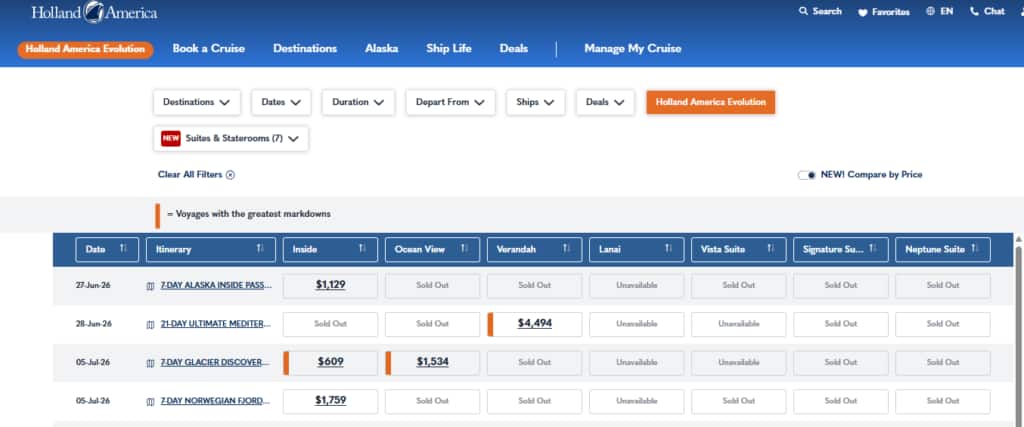Click sort arrows in Signature Suite header
The width and height of the screenshot is (1024, 427).
tap(873, 249)
